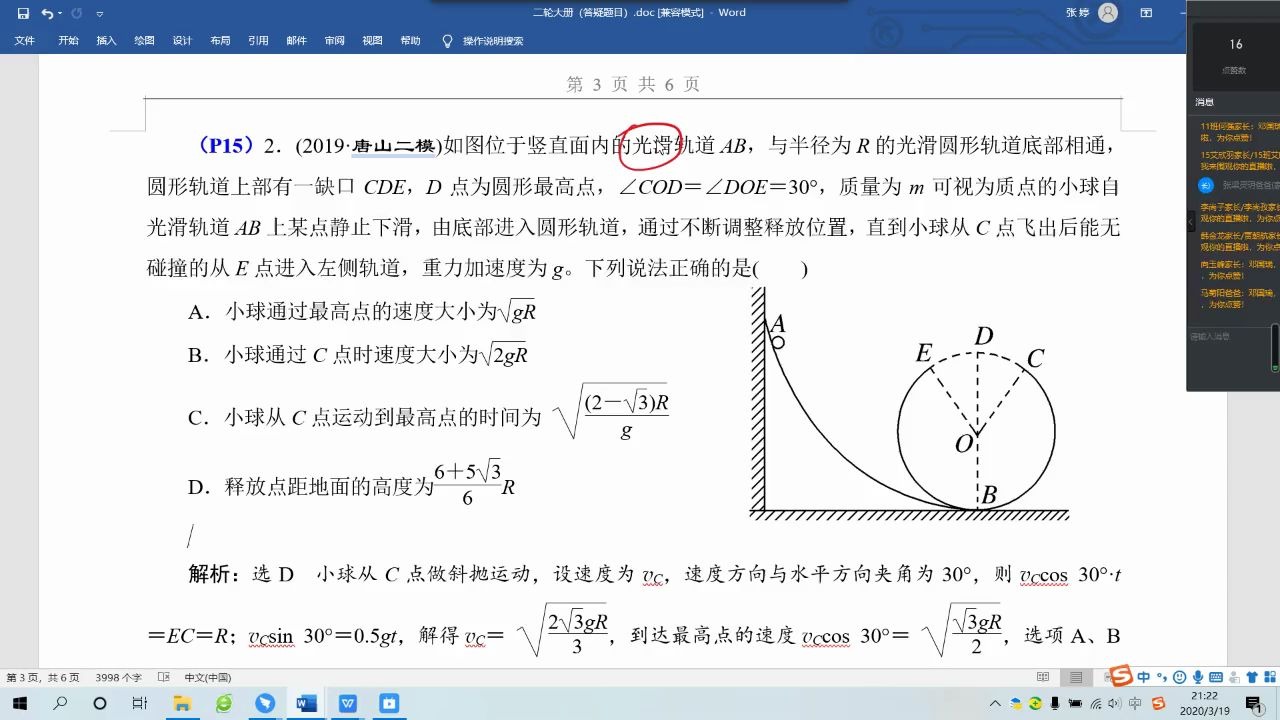Click the speaker volume icon in the system tray
Image resolution: width=1280 pixels, height=720 pixels.
[x=1114, y=704]
